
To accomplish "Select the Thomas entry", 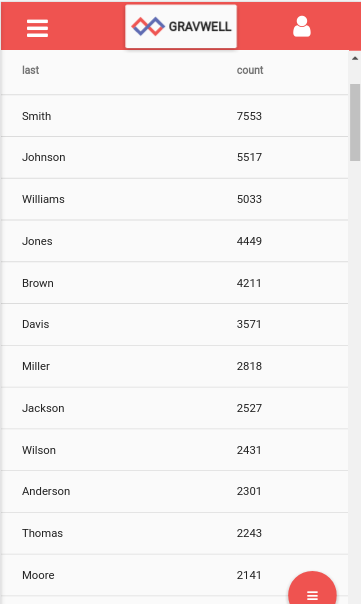I will click(x=175, y=534).
